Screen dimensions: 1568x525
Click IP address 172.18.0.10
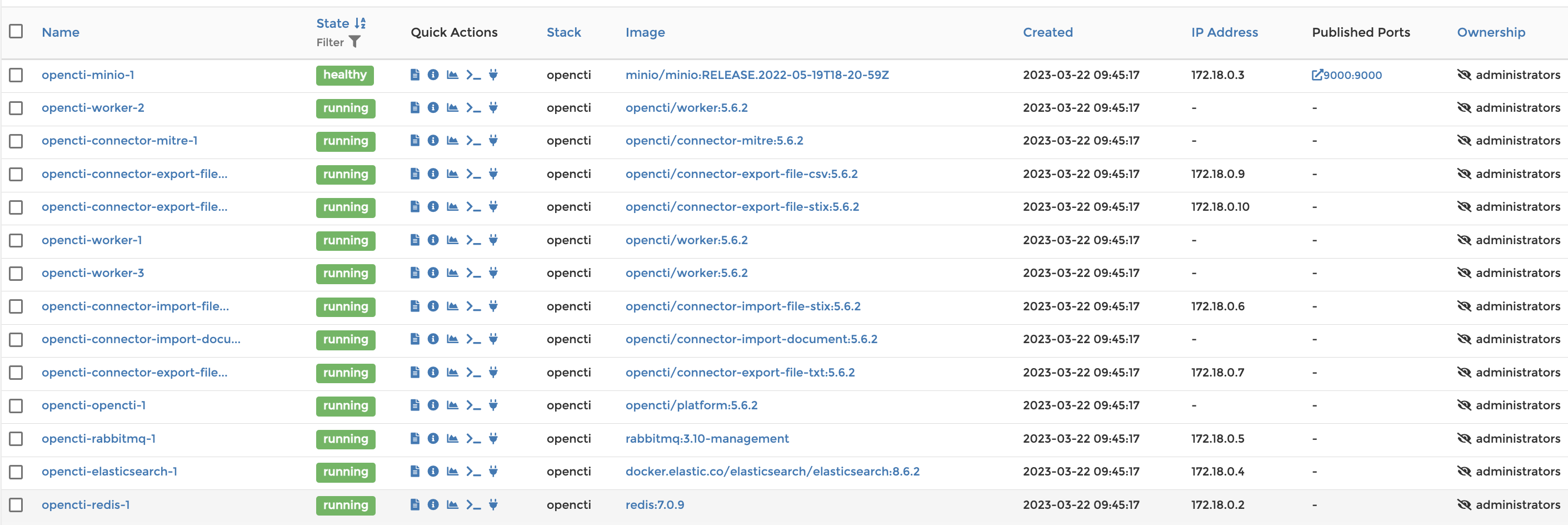pyautogui.click(x=1220, y=206)
